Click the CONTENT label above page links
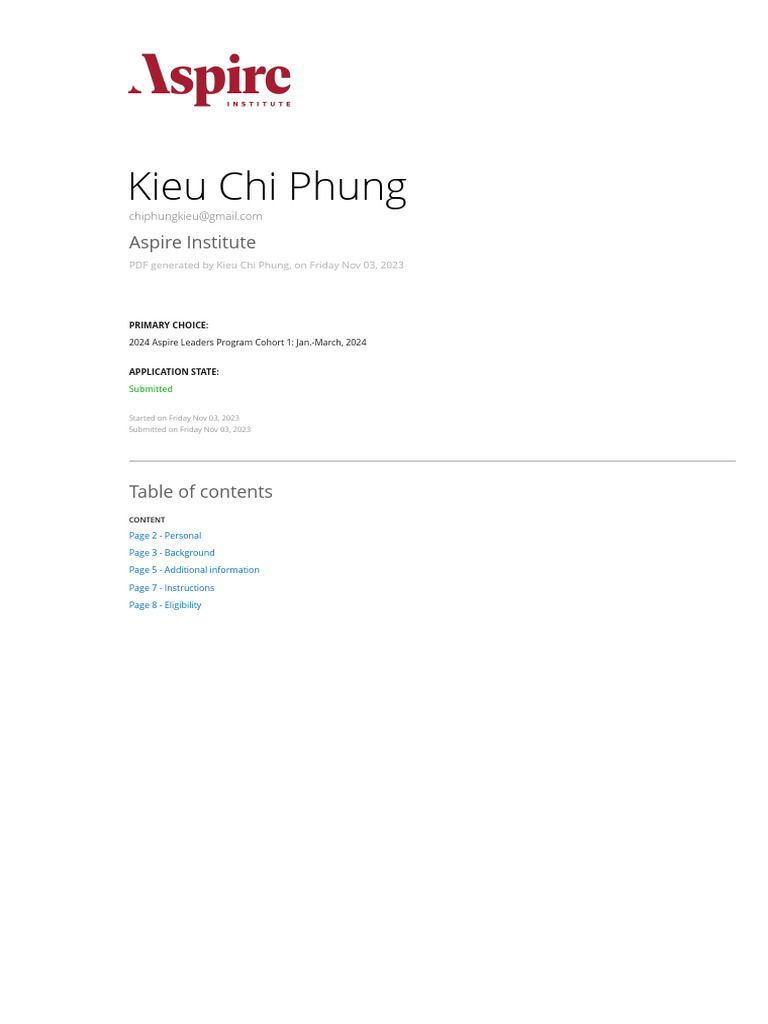This screenshot has height=1024, width=768. tap(147, 520)
